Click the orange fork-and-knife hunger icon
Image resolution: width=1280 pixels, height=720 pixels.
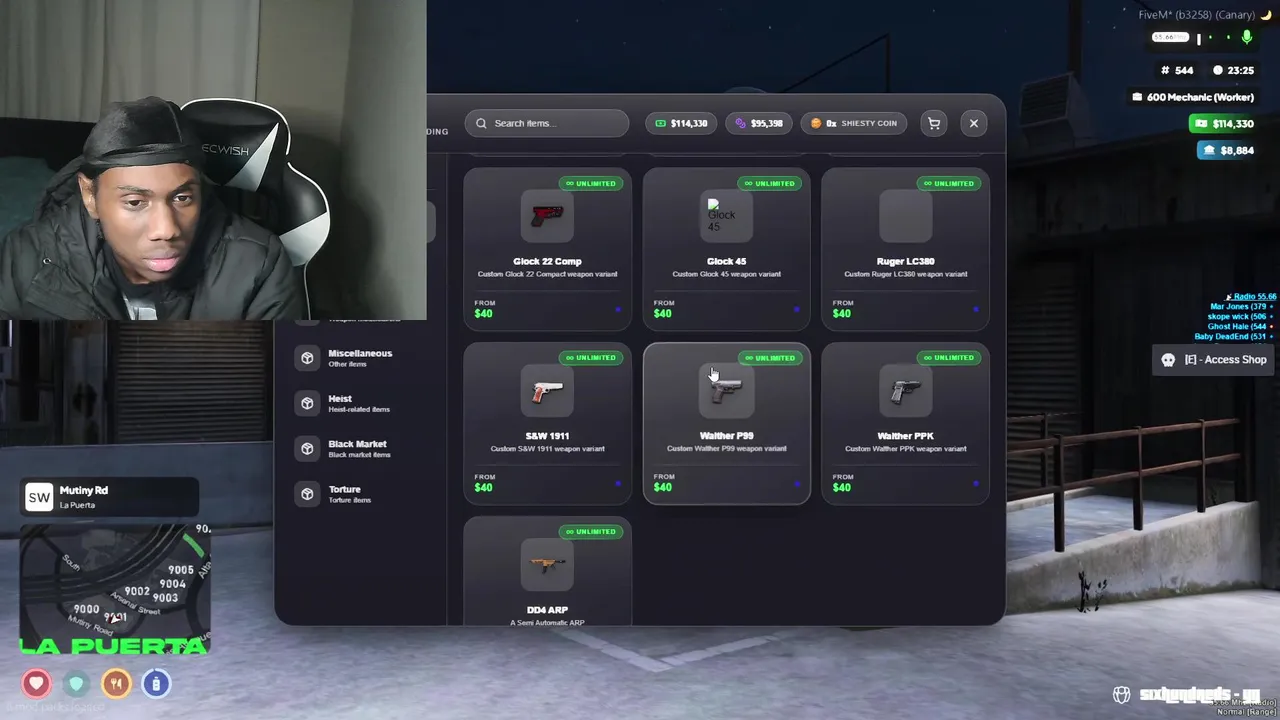(116, 684)
